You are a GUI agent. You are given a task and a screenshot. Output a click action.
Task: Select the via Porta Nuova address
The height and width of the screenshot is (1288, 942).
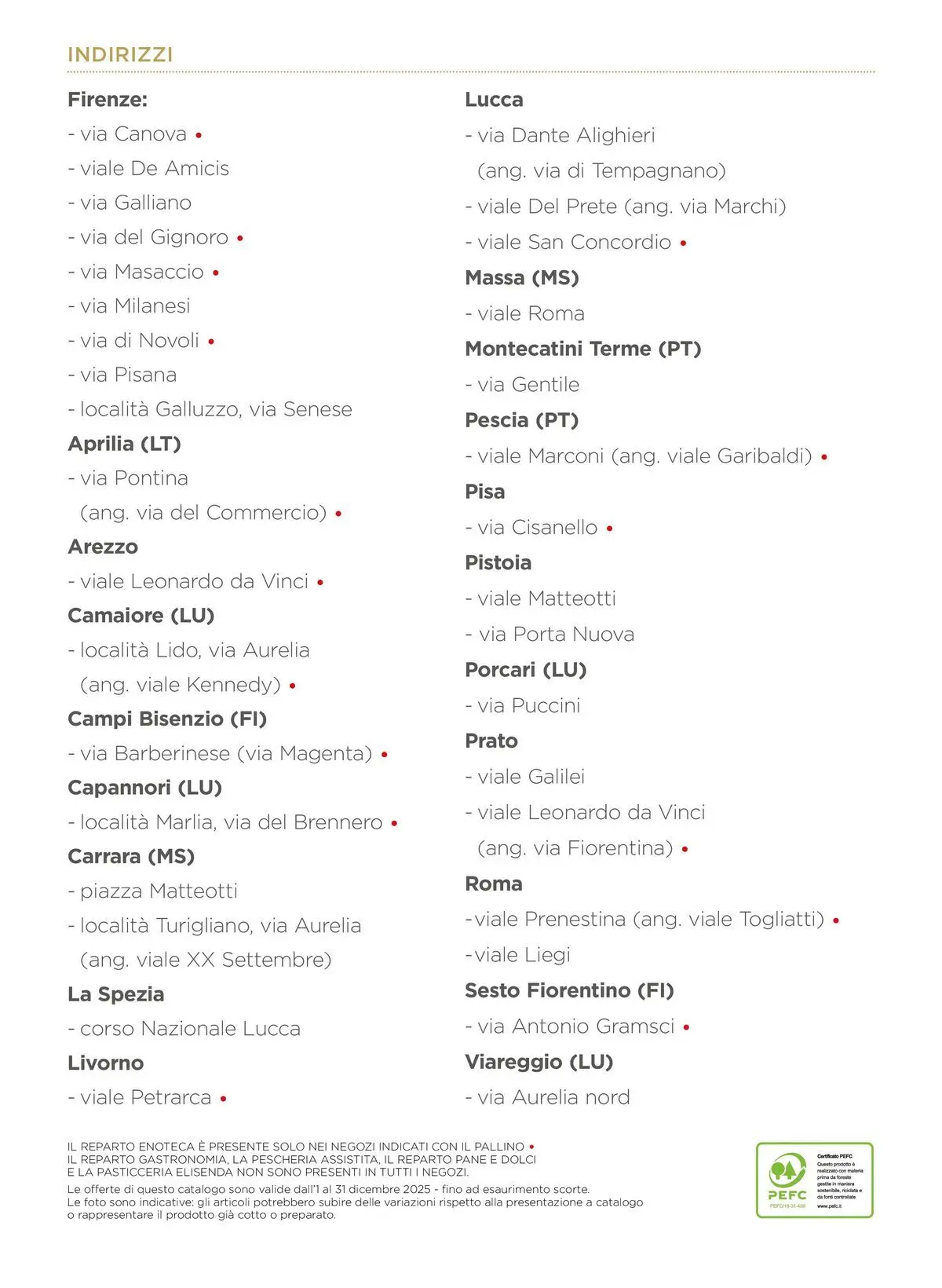coord(557,635)
